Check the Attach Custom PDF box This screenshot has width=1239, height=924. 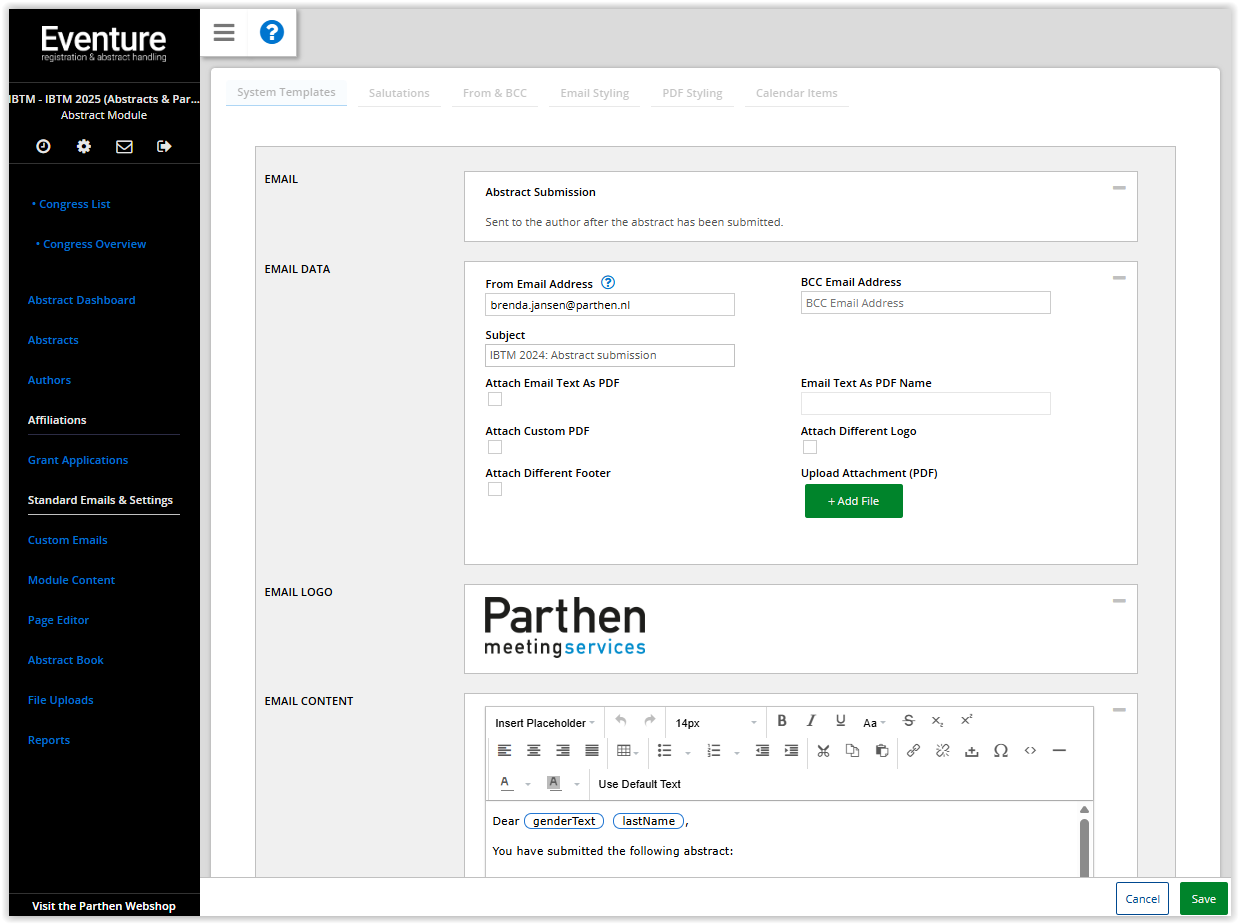coord(495,447)
